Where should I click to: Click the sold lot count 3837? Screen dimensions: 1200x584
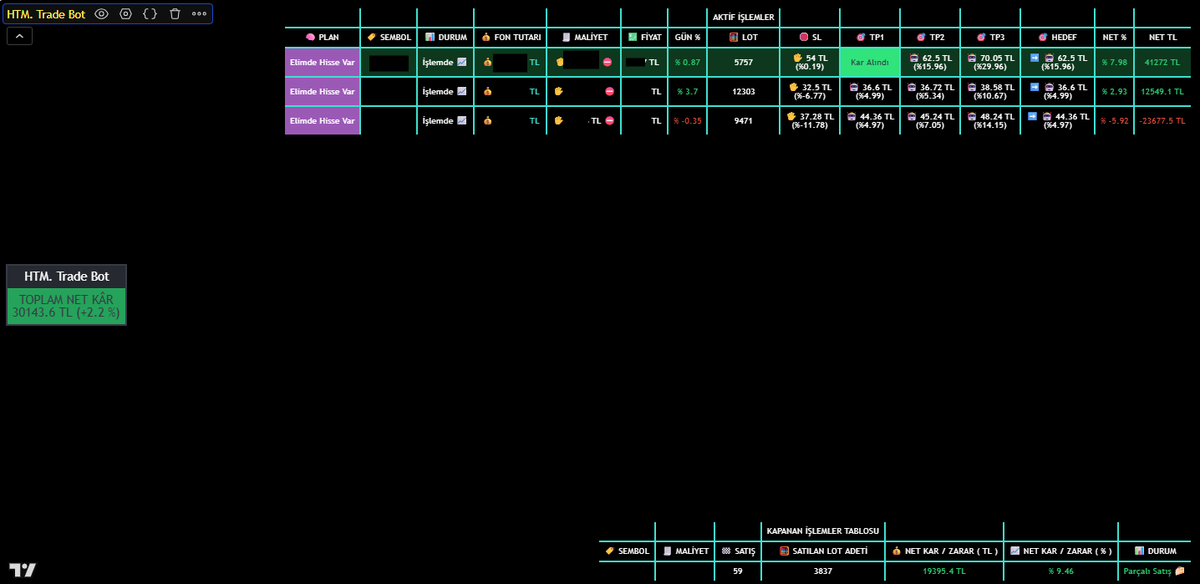click(x=823, y=571)
